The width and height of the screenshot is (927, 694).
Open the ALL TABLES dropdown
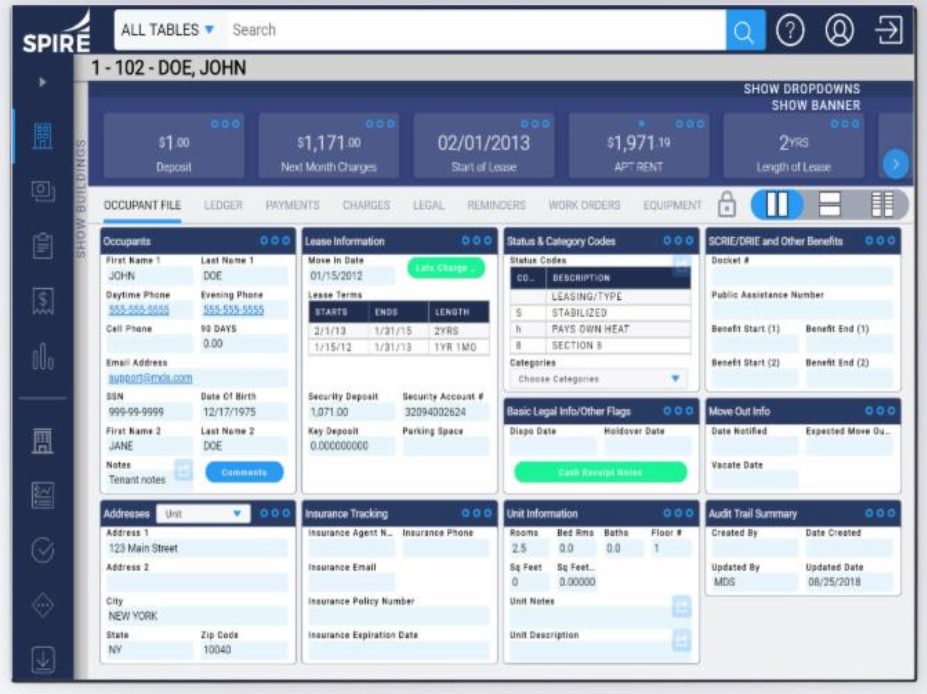pyautogui.click(x=167, y=30)
